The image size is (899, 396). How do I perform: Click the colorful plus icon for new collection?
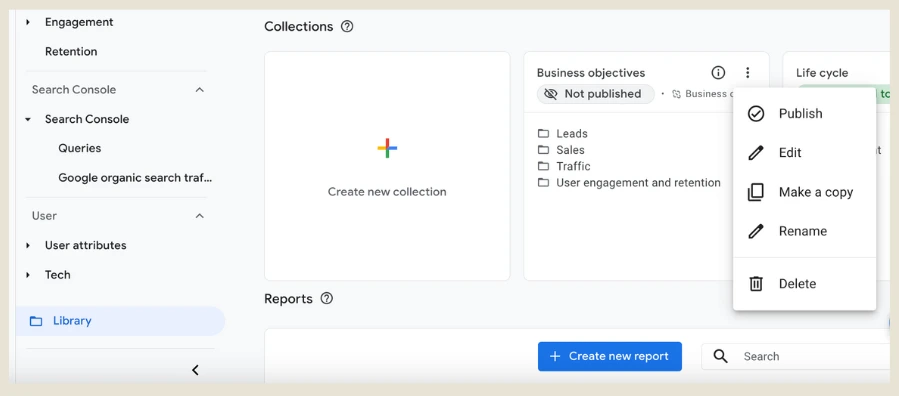[387, 148]
